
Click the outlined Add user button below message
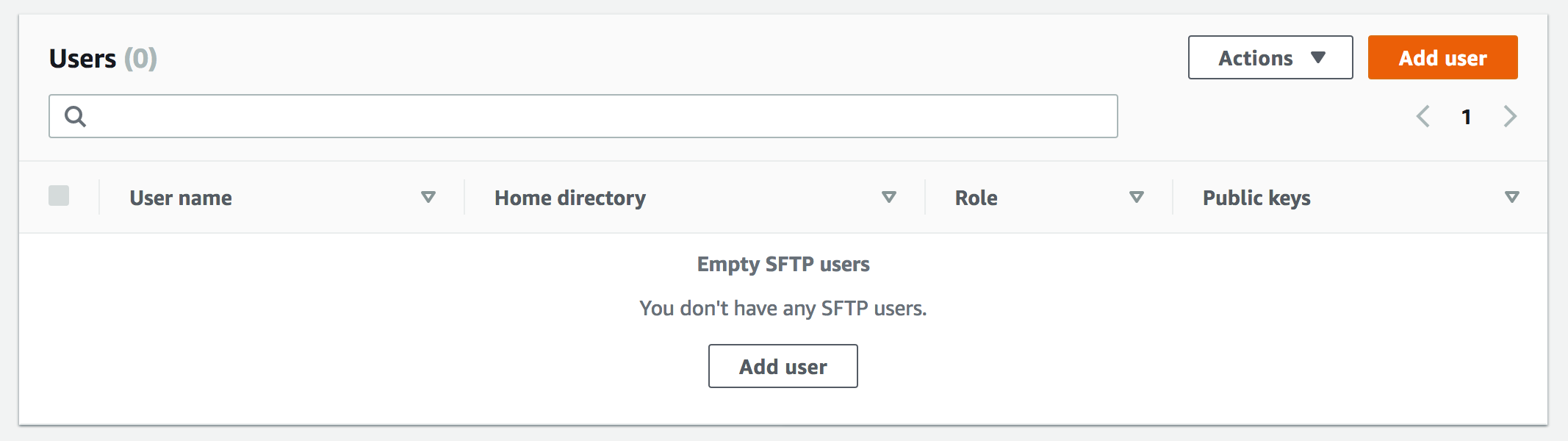pyautogui.click(x=783, y=366)
